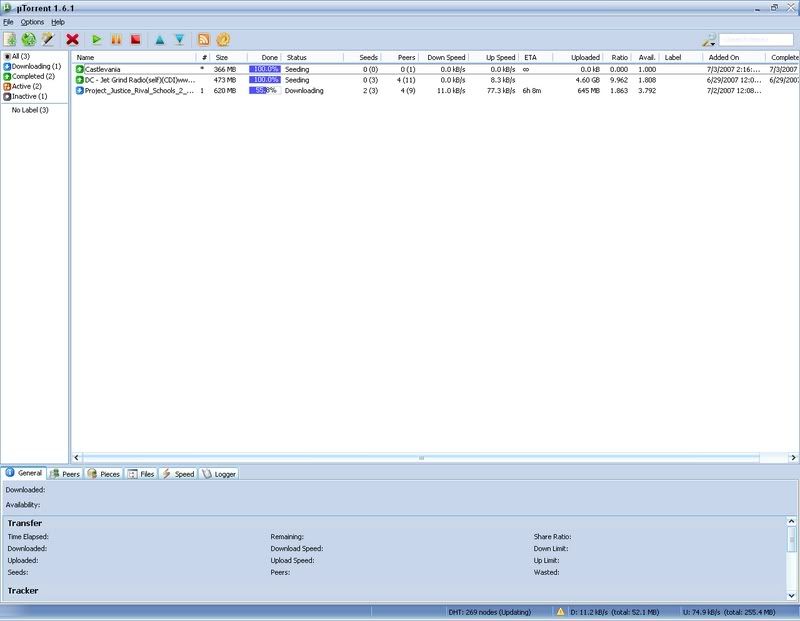800x621 pixels.
Task: Open the RSS Downloader icon
Action: pyautogui.click(x=204, y=39)
